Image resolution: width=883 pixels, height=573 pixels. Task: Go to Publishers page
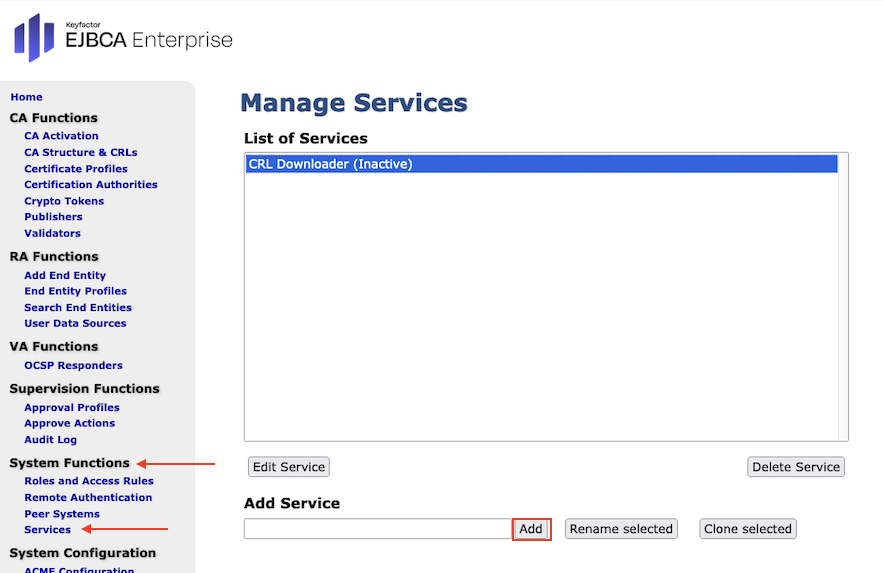[x=53, y=217]
